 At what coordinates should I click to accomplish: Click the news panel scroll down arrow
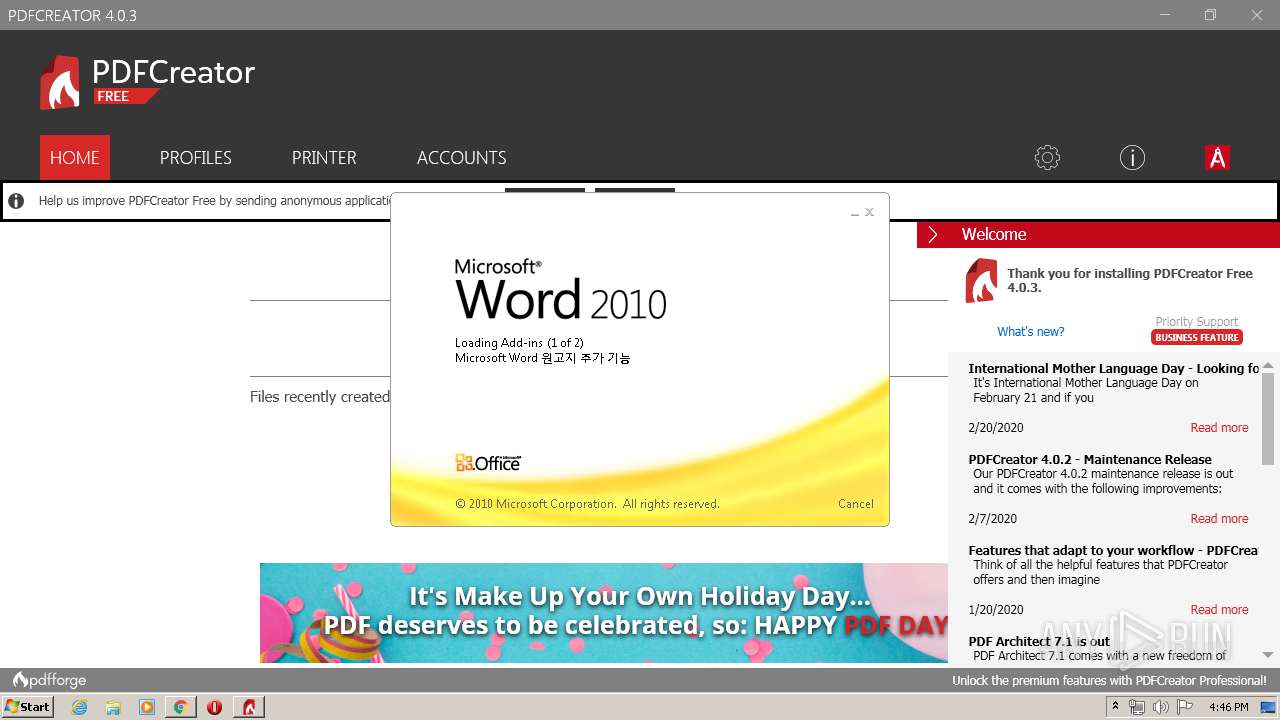pyautogui.click(x=1268, y=655)
